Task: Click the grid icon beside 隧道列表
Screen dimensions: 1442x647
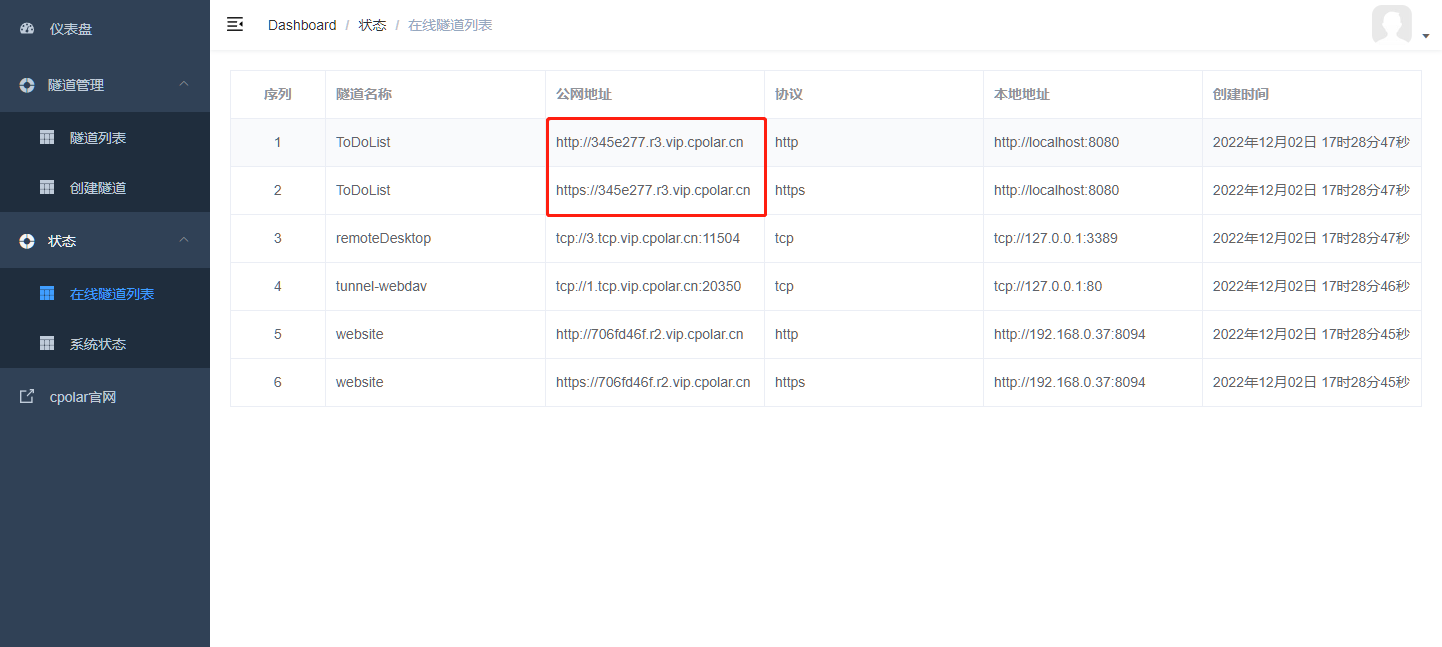Action: click(47, 137)
